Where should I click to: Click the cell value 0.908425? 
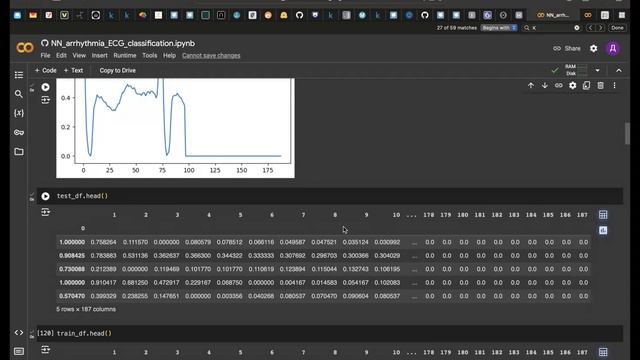72,256
